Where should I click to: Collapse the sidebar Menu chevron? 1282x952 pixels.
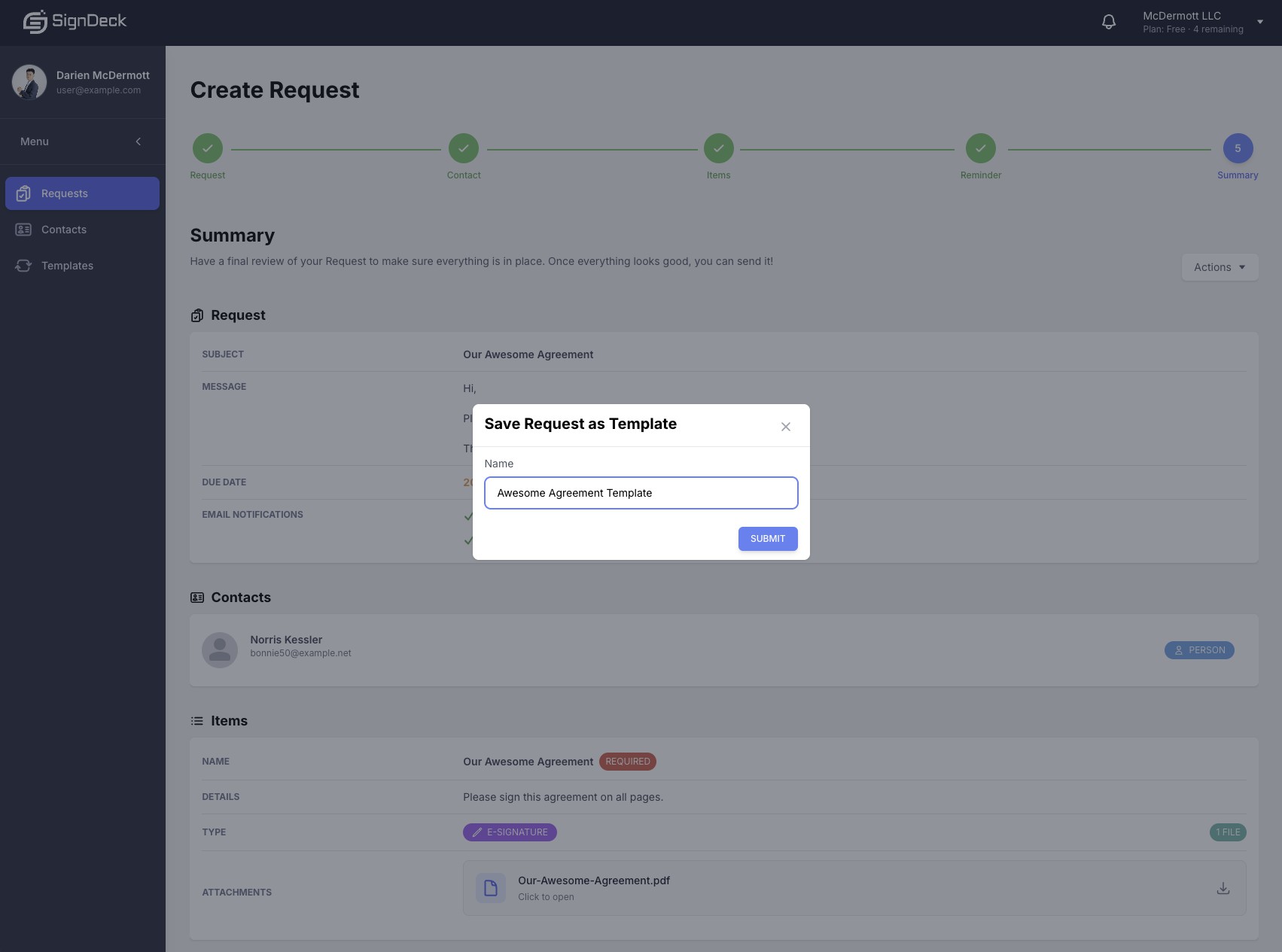point(139,141)
